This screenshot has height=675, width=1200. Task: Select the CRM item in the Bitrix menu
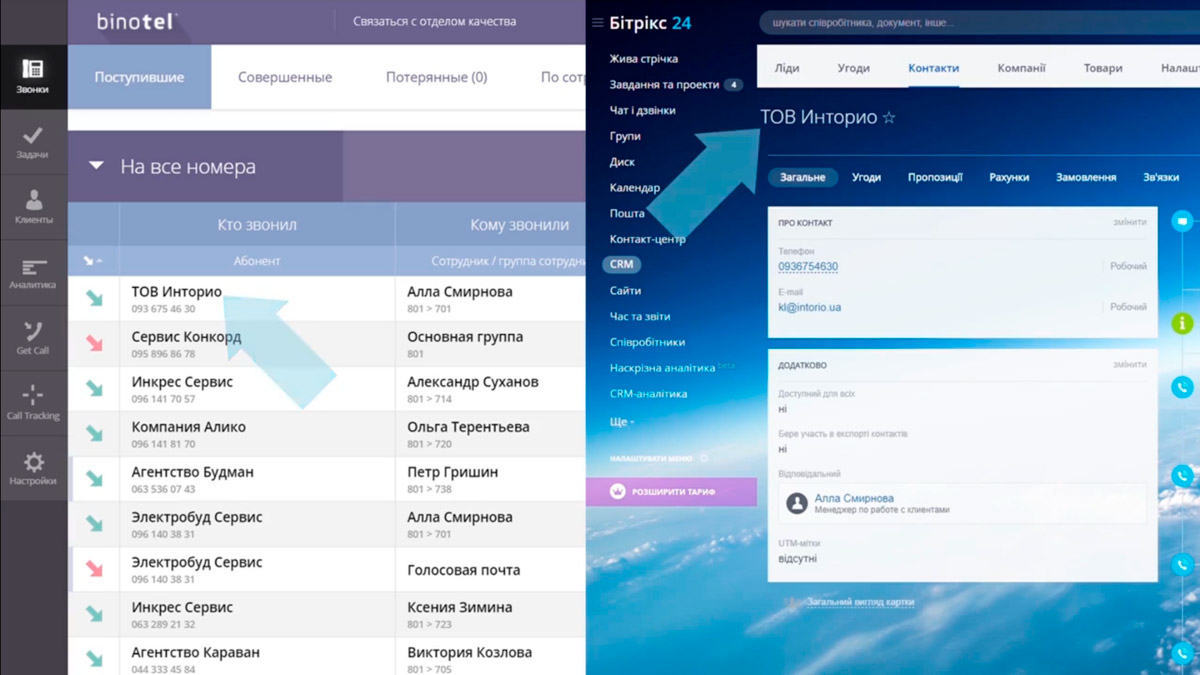(622, 265)
